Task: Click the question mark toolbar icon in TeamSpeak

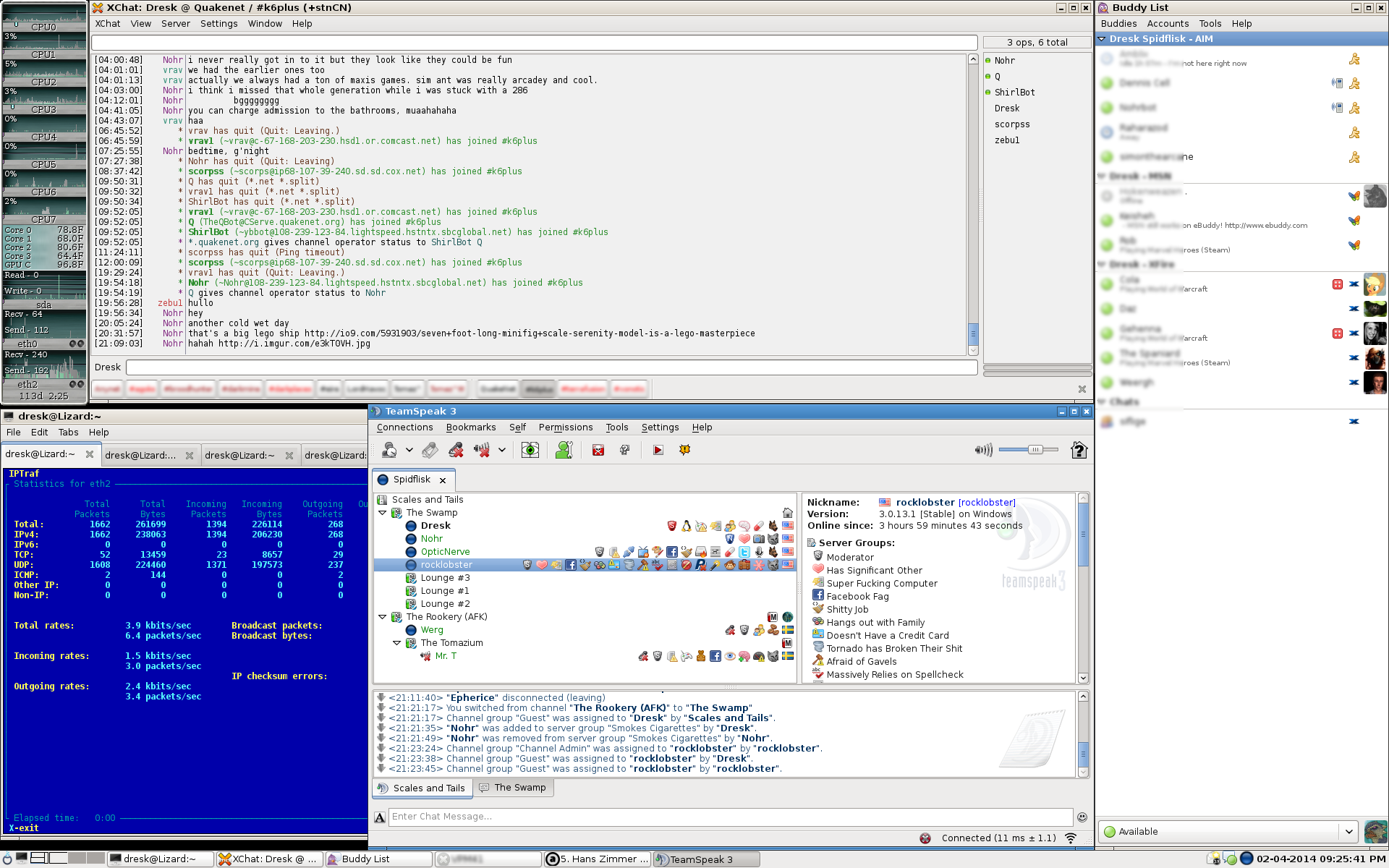Action: click(625, 450)
